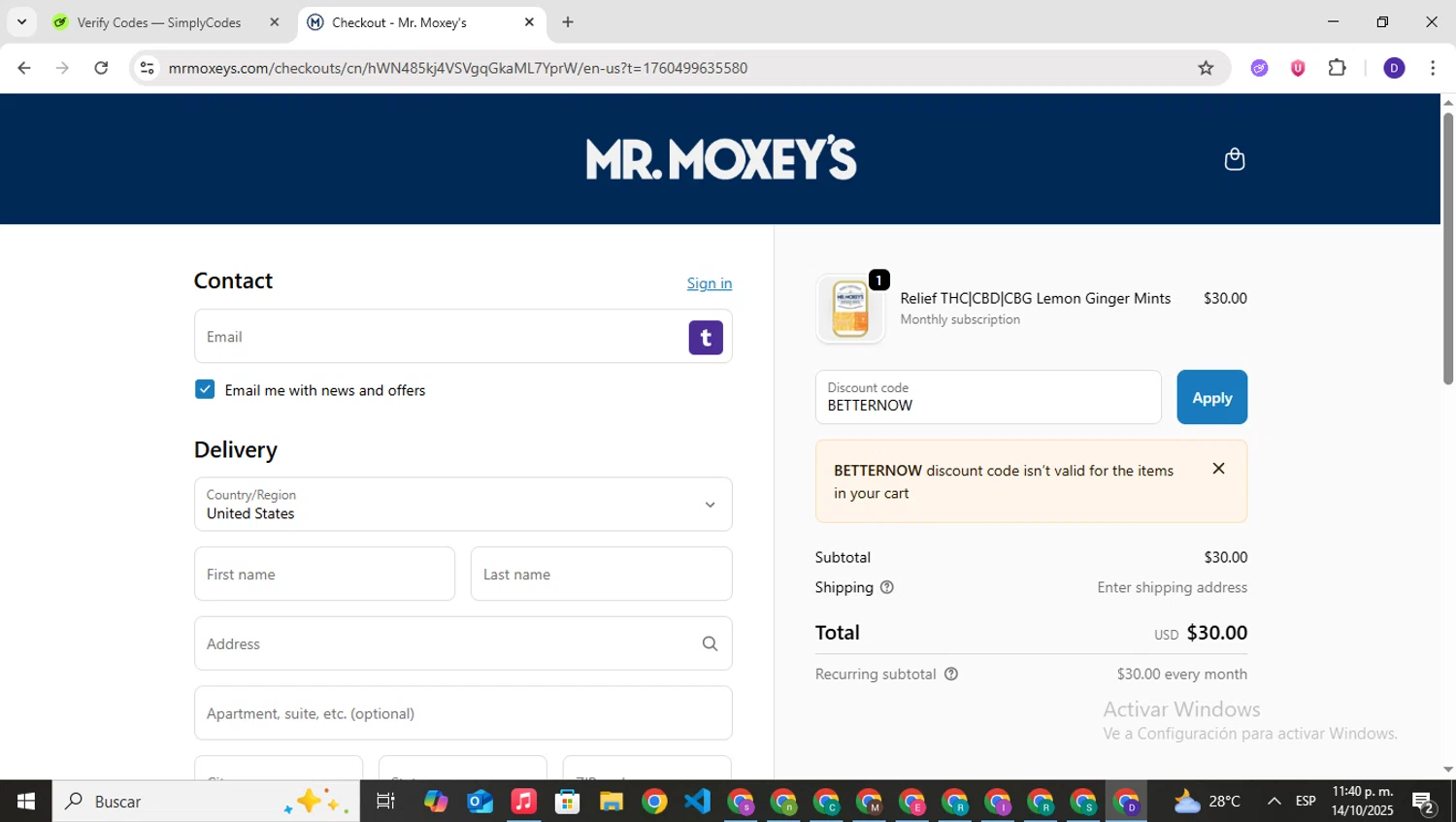
Task: Open Microsoft Store from the taskbar
Action: [567, 801]
